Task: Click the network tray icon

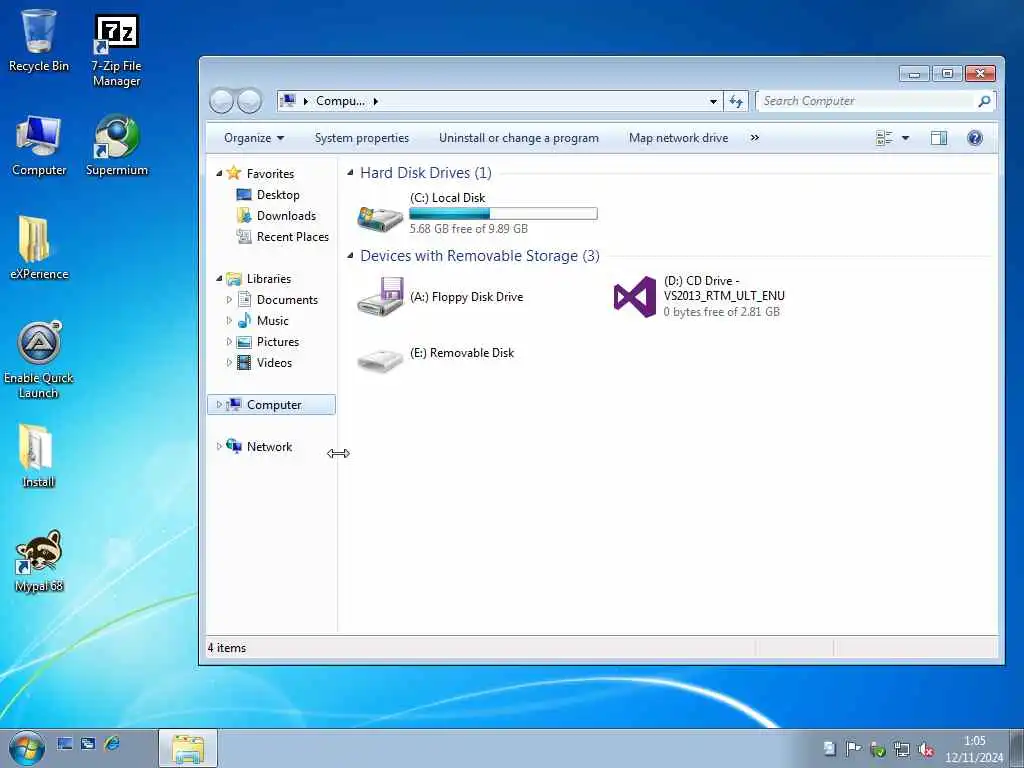Action: 901,749
